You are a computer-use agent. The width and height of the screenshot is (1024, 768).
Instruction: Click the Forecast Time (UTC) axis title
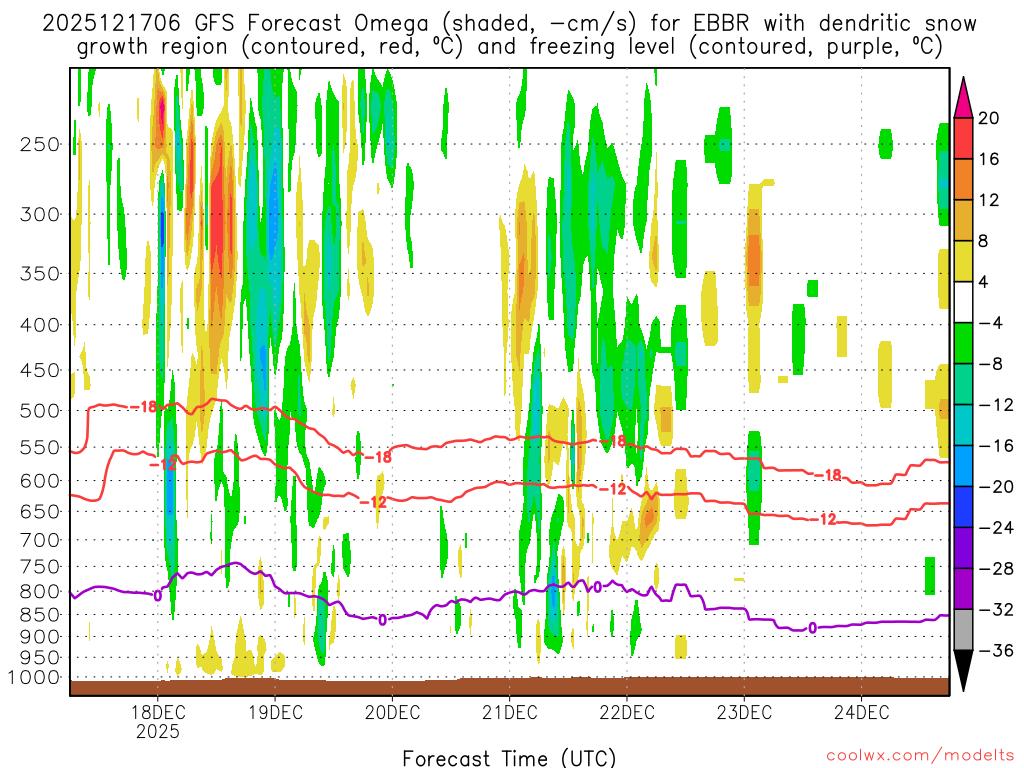point(509,758)
